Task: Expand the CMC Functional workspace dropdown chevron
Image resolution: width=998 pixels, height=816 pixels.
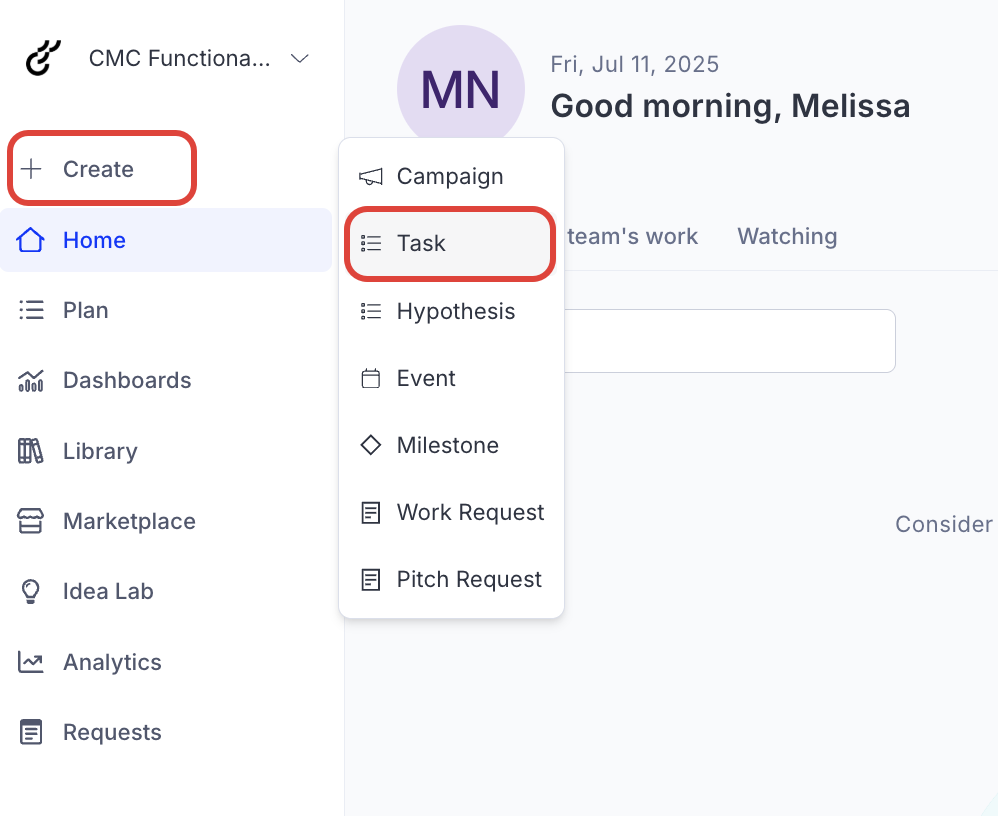Action: pos(299,59)
